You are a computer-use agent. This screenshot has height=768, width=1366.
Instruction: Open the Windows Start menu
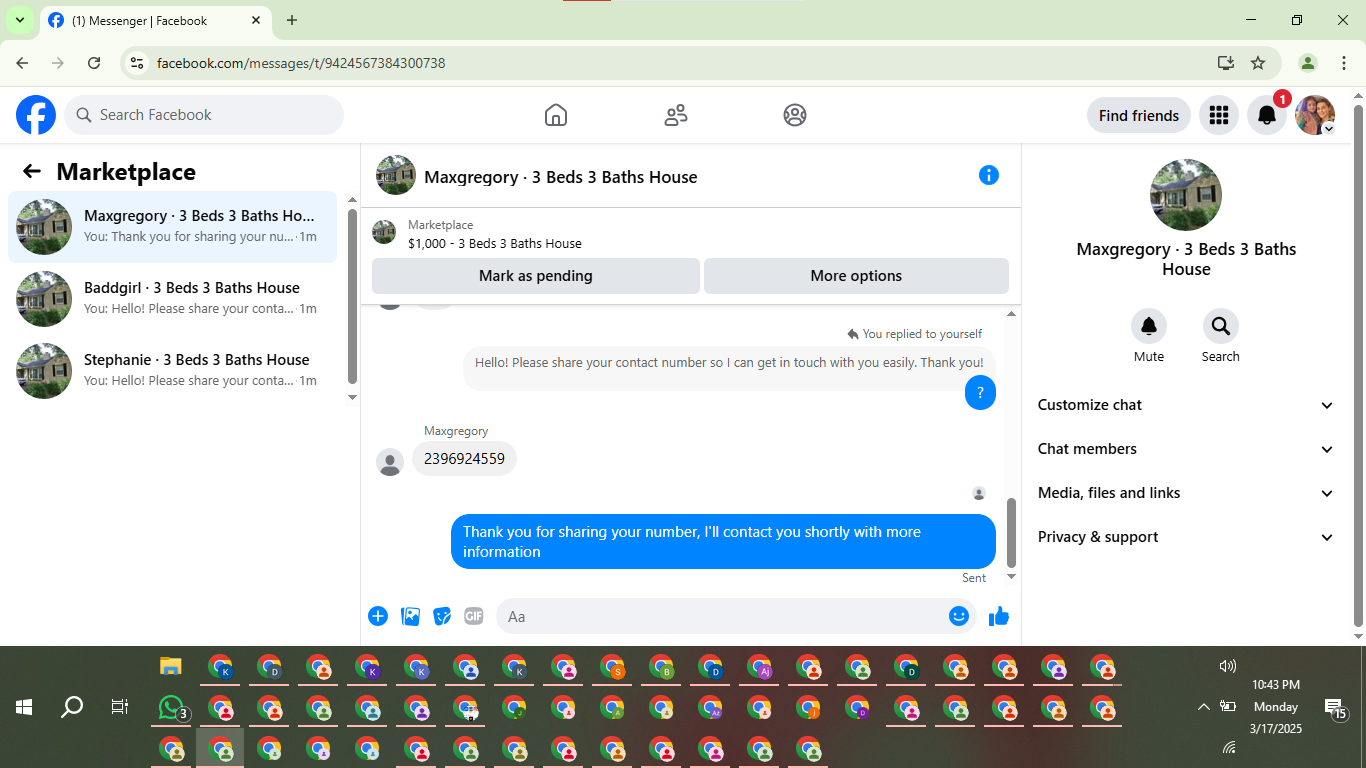tap(24, 707)
